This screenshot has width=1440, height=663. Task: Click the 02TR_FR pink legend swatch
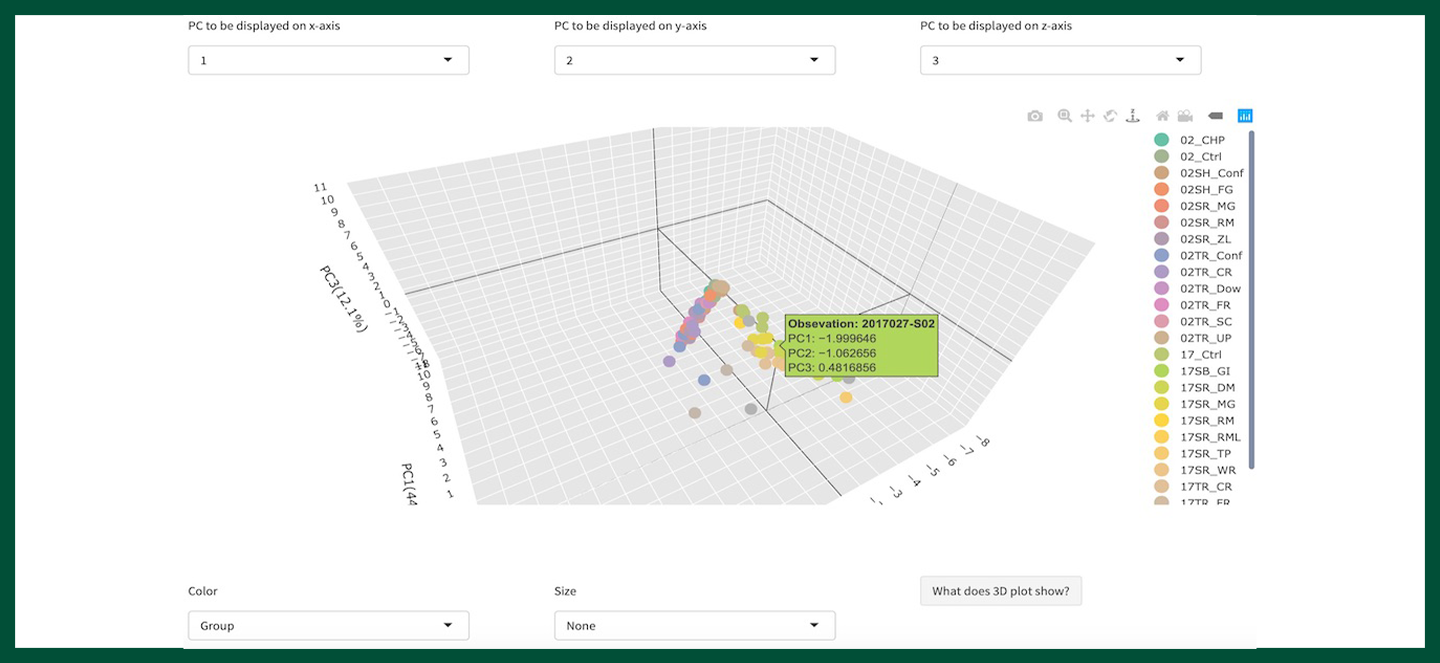click(1161, 305)
